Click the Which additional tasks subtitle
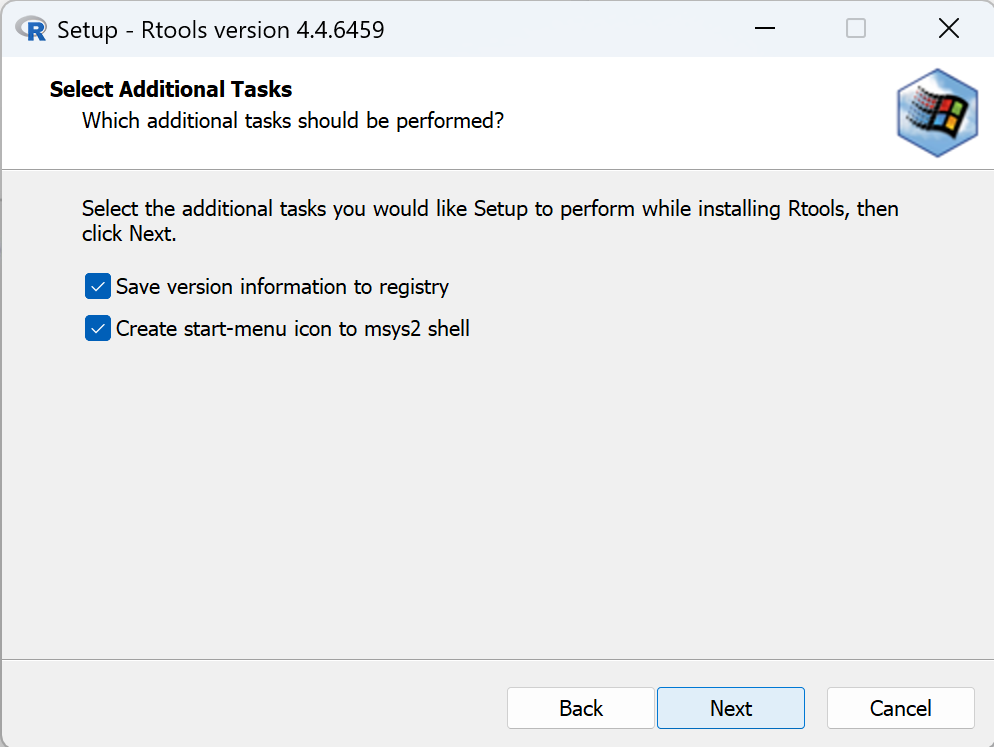This screenshot has width=994, height=747. point(293,120)
